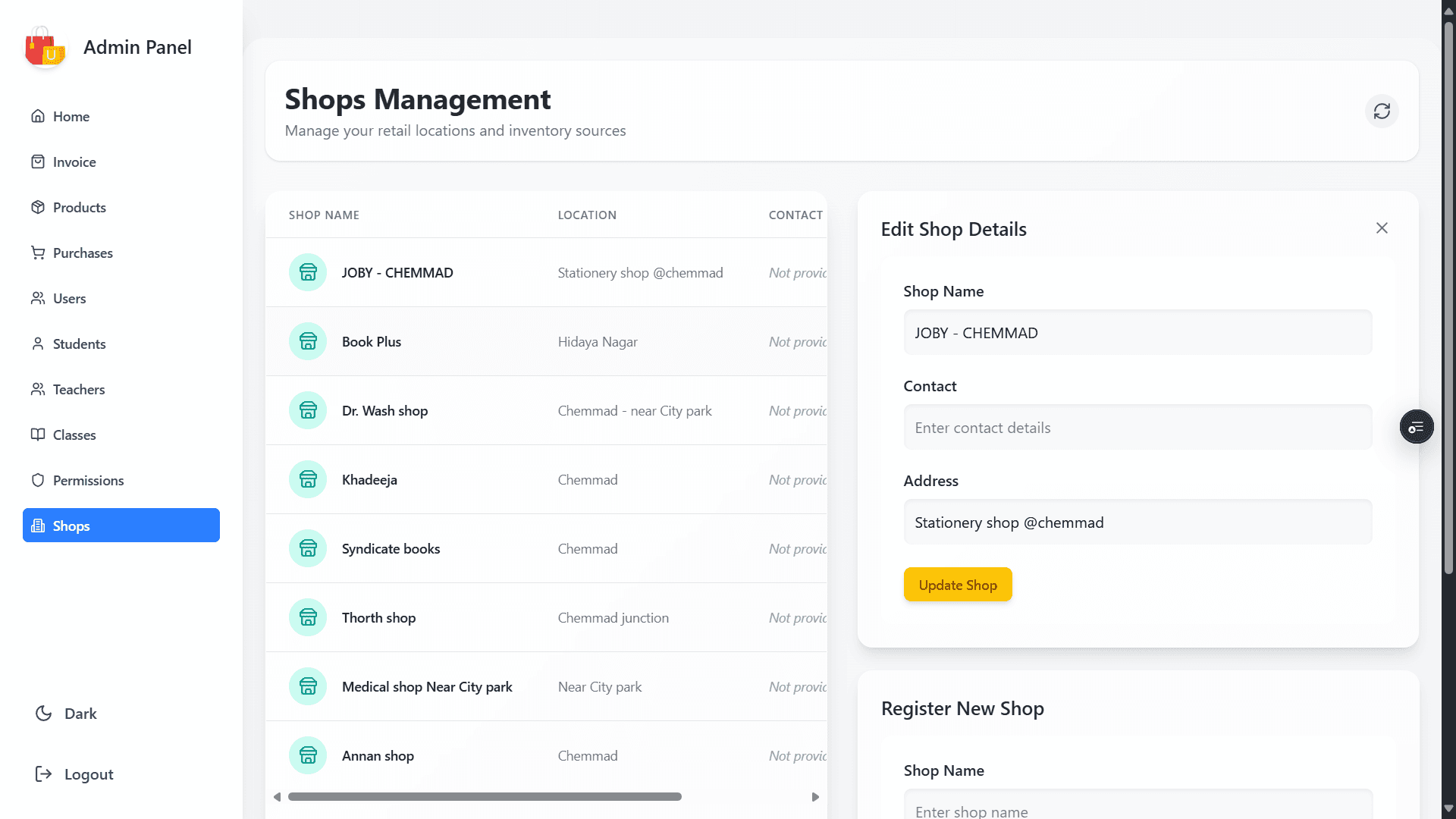Navigate to Purchases
The image size is (1456, 819).
121,253
